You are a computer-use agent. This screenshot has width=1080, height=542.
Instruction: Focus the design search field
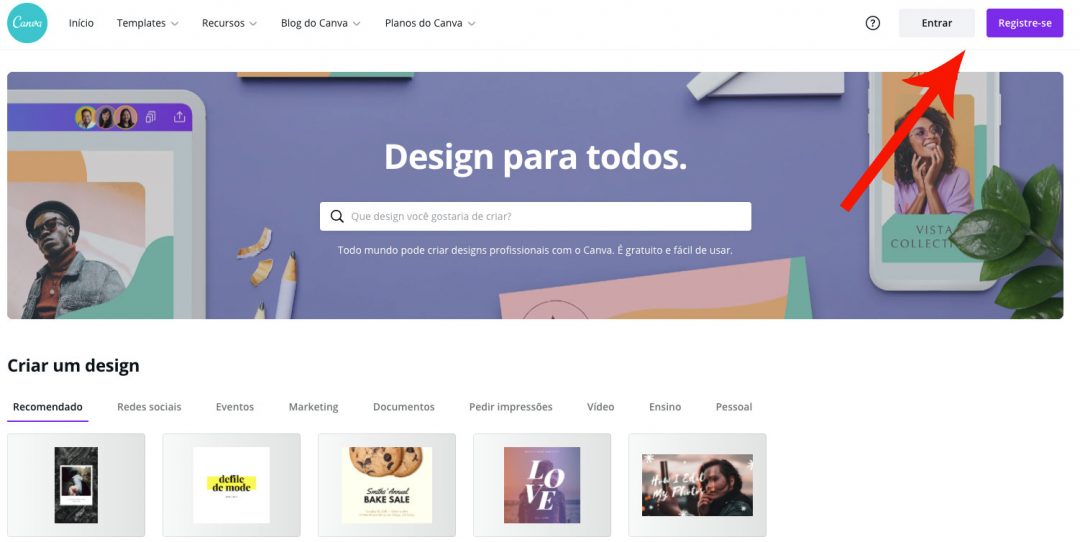[535, 216]
